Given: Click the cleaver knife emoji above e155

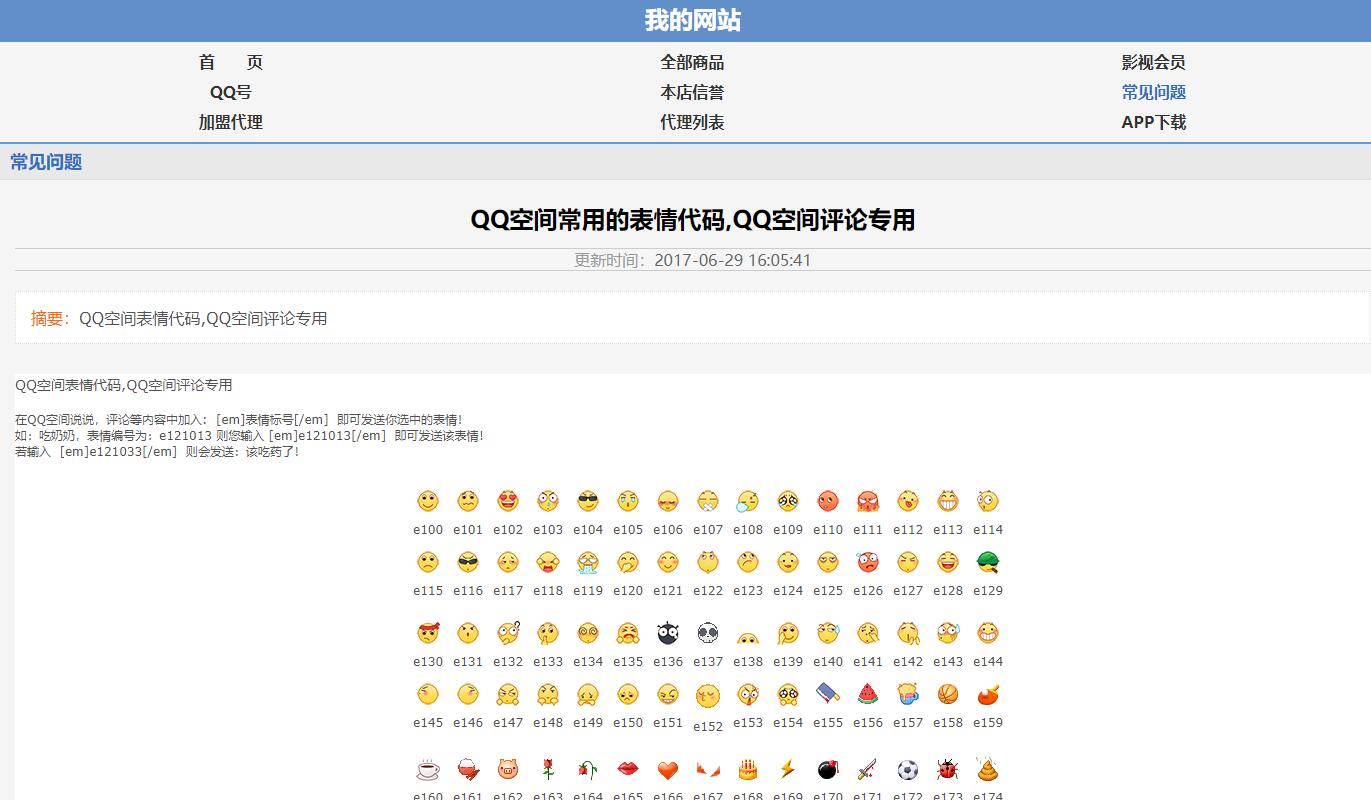Looking at the screenshot, I should (x=828, y=694).
